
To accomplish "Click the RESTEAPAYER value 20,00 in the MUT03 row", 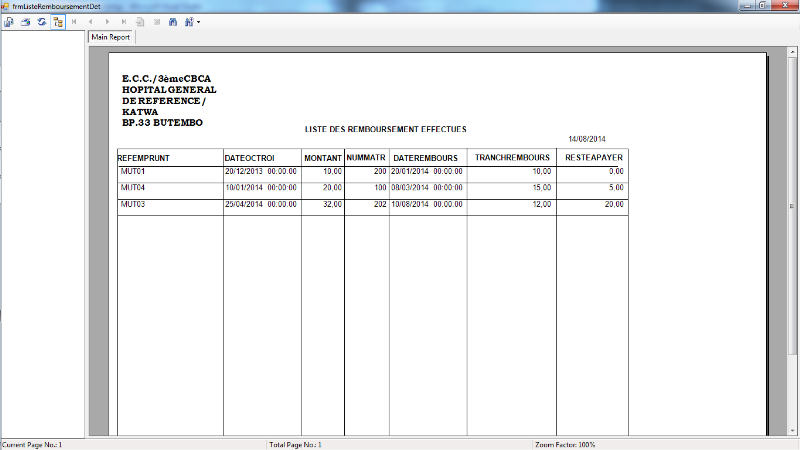I will pyautogui.click(x=614, y=204).
